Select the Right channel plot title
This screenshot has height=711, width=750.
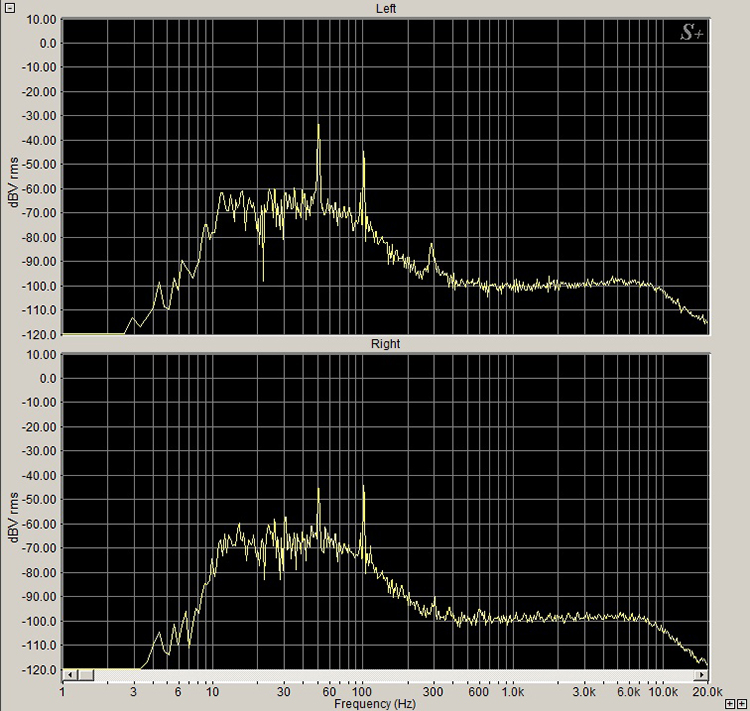pos(385,344)
